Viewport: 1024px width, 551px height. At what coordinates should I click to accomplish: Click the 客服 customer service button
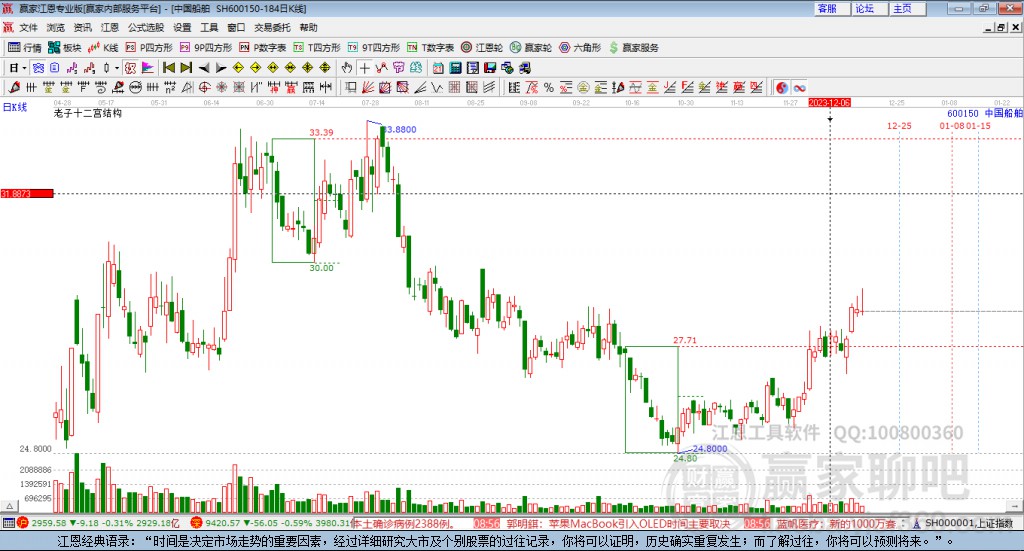pos(832,8)
